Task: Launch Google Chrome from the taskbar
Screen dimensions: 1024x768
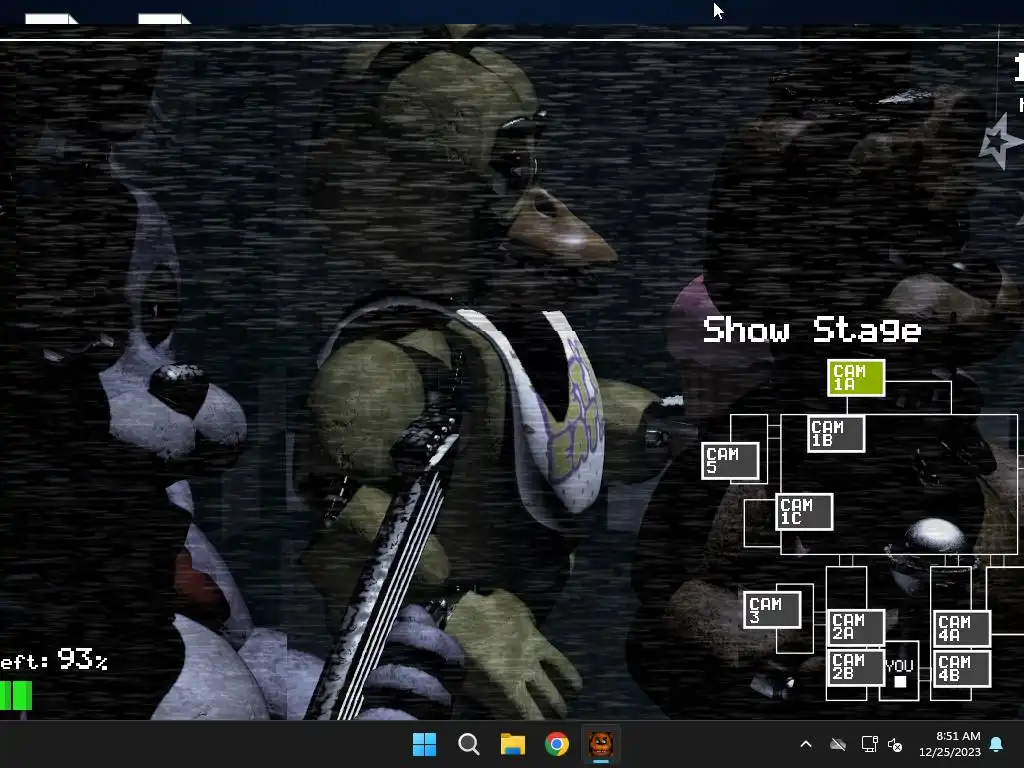Action: click(556, 744)
